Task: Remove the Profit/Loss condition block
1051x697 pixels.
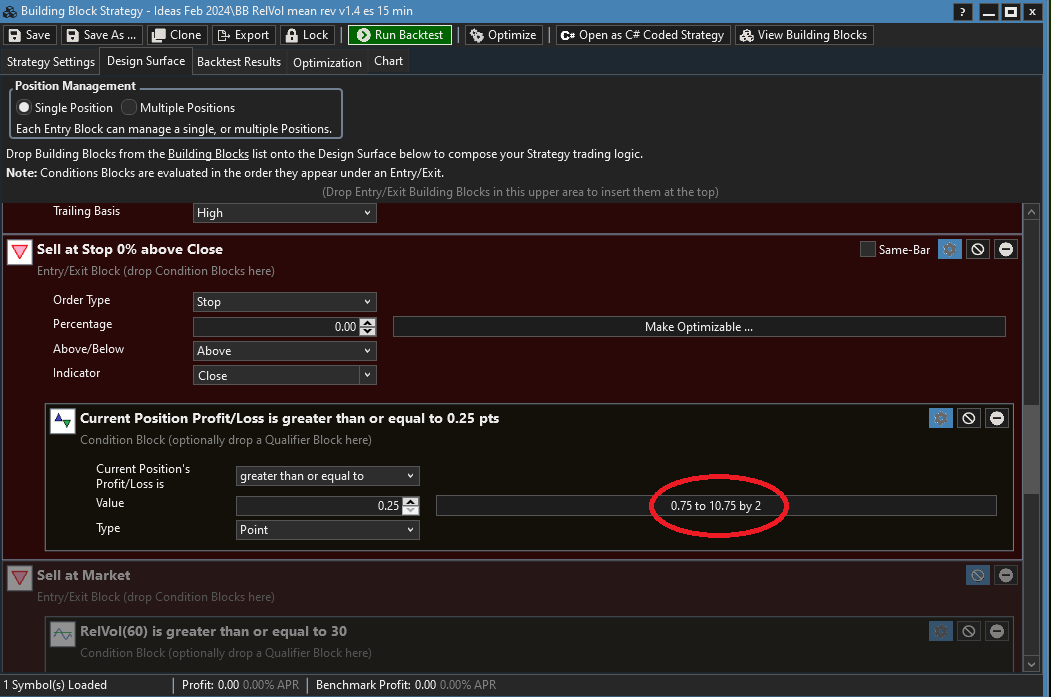Action: click(x=997, y=418)
